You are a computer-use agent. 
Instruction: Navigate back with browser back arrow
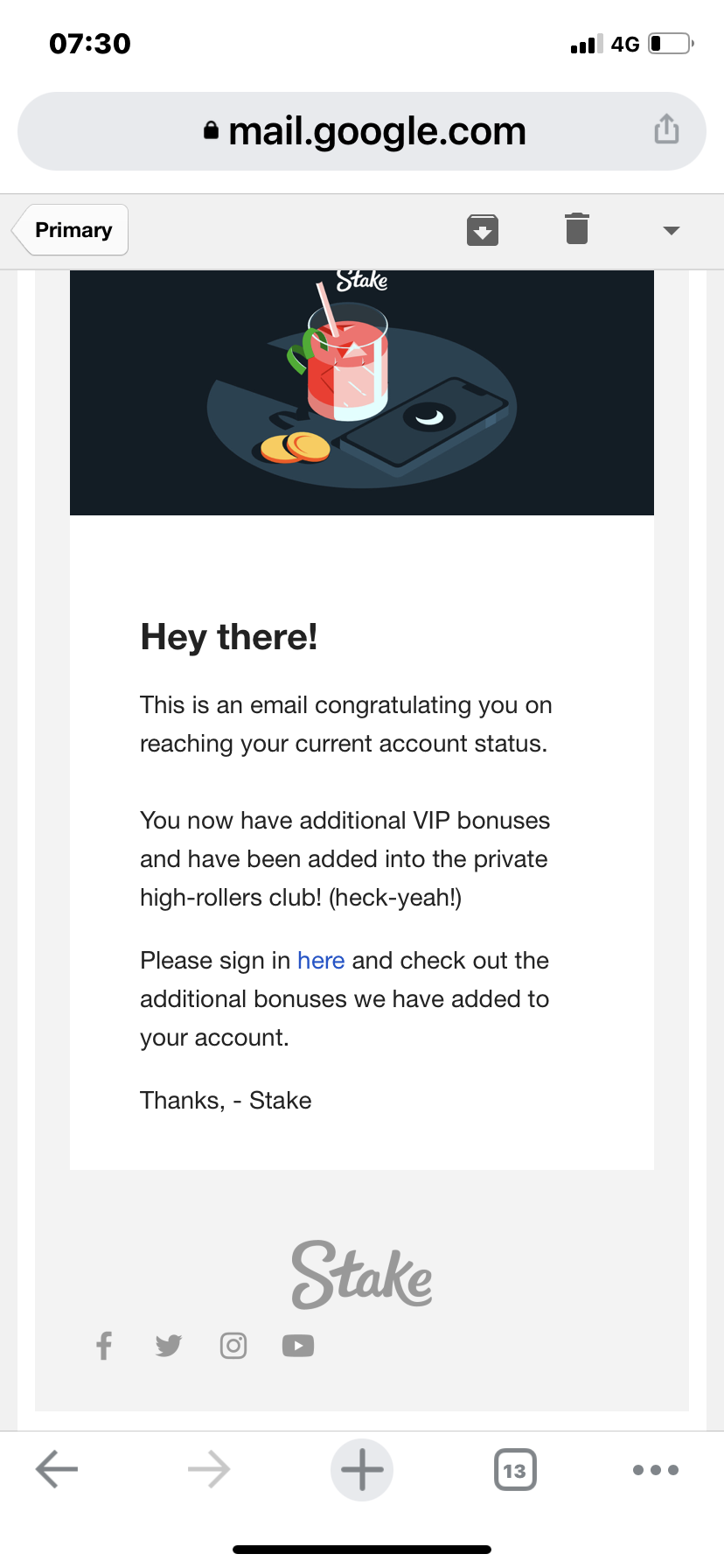57,1469
